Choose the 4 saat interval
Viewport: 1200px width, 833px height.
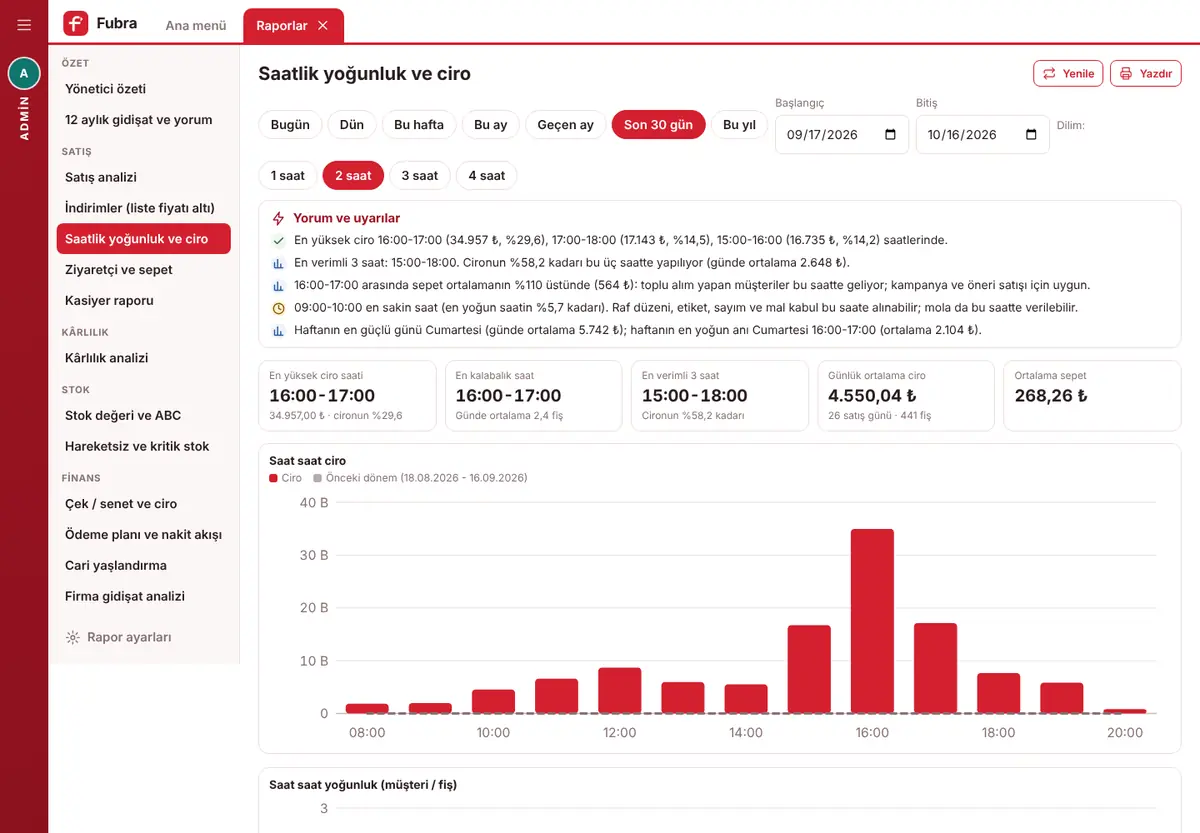487,175
